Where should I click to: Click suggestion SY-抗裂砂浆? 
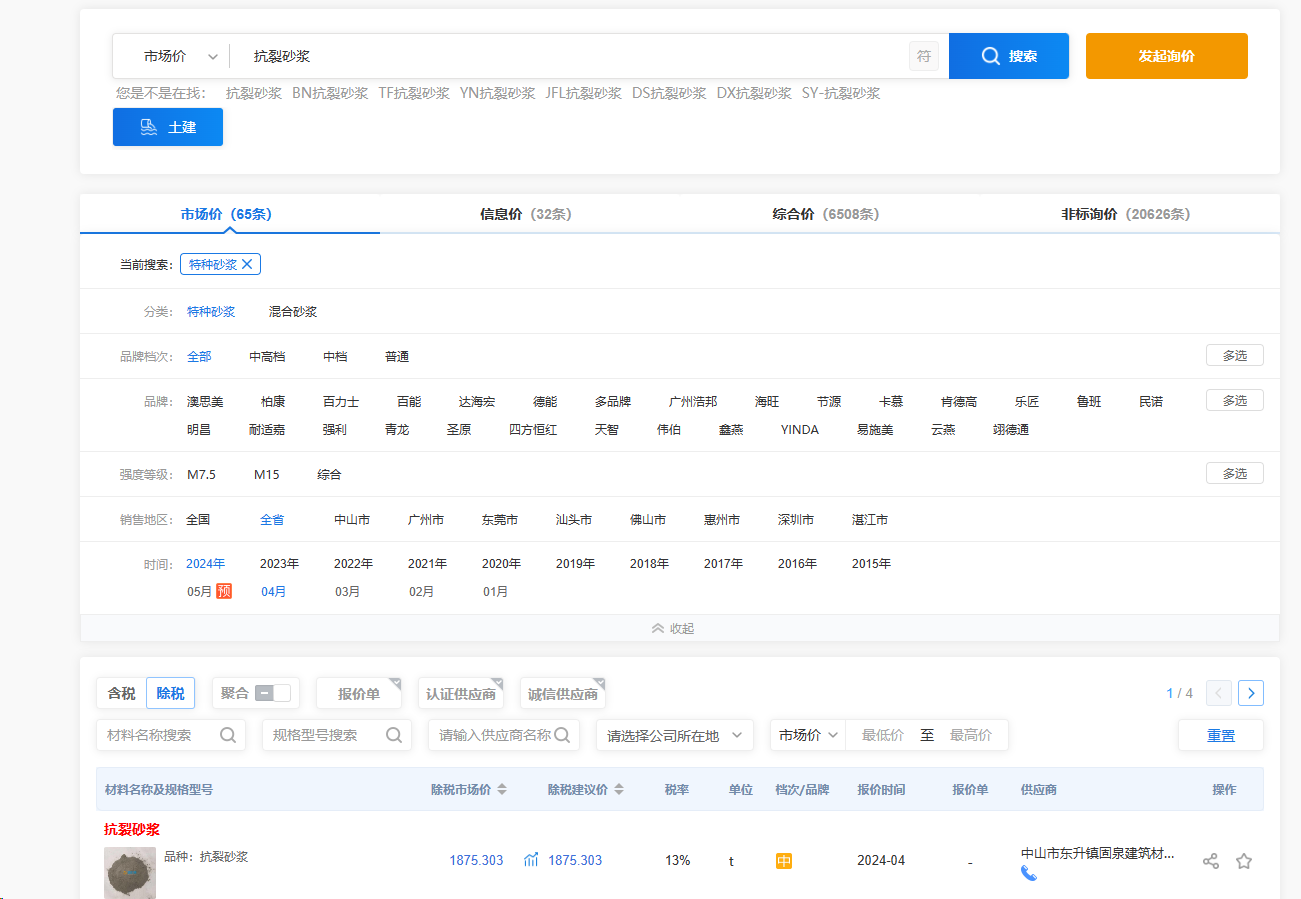[841, 93]
